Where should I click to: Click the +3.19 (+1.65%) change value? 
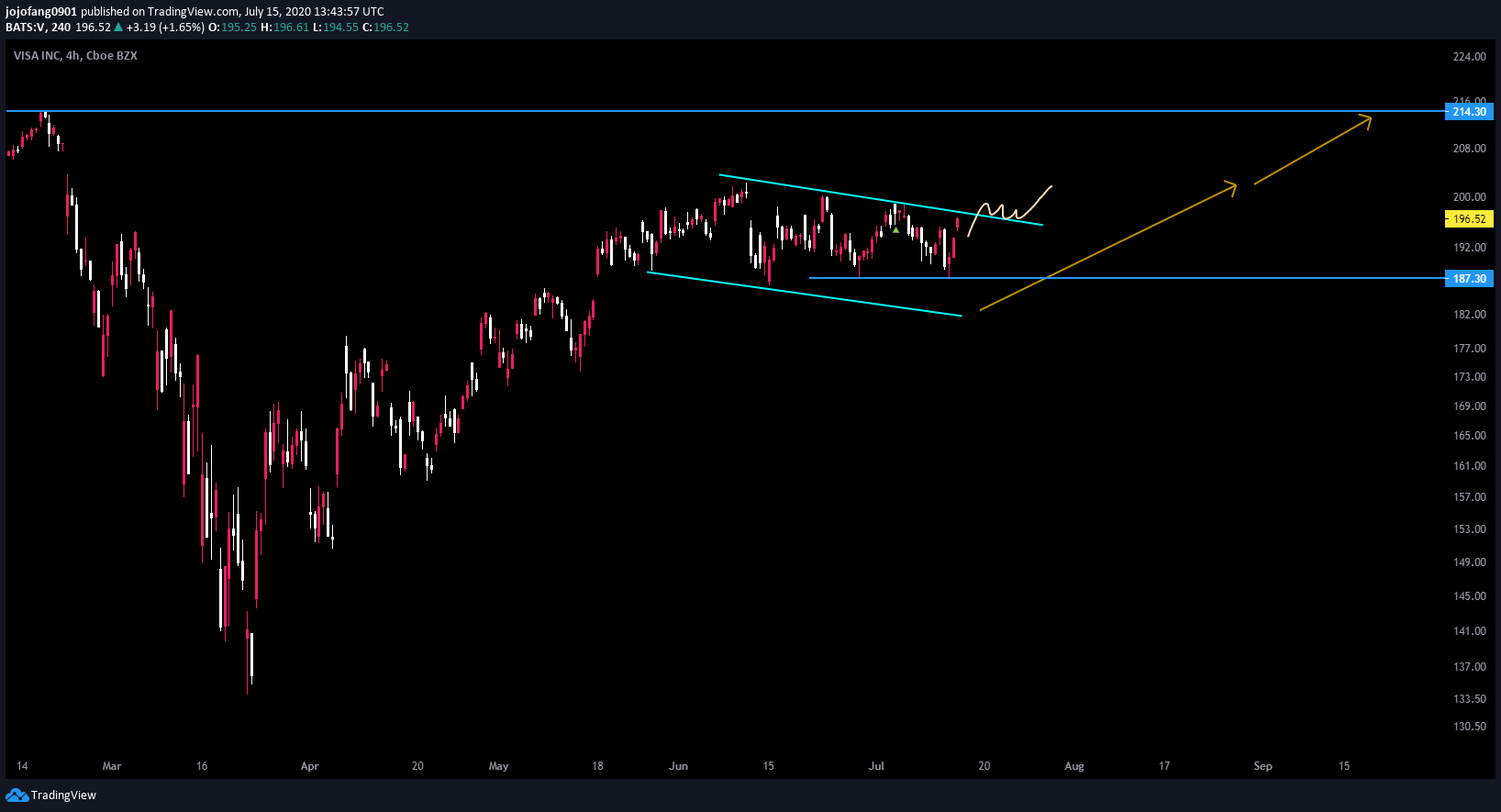[x=165, y=28]
